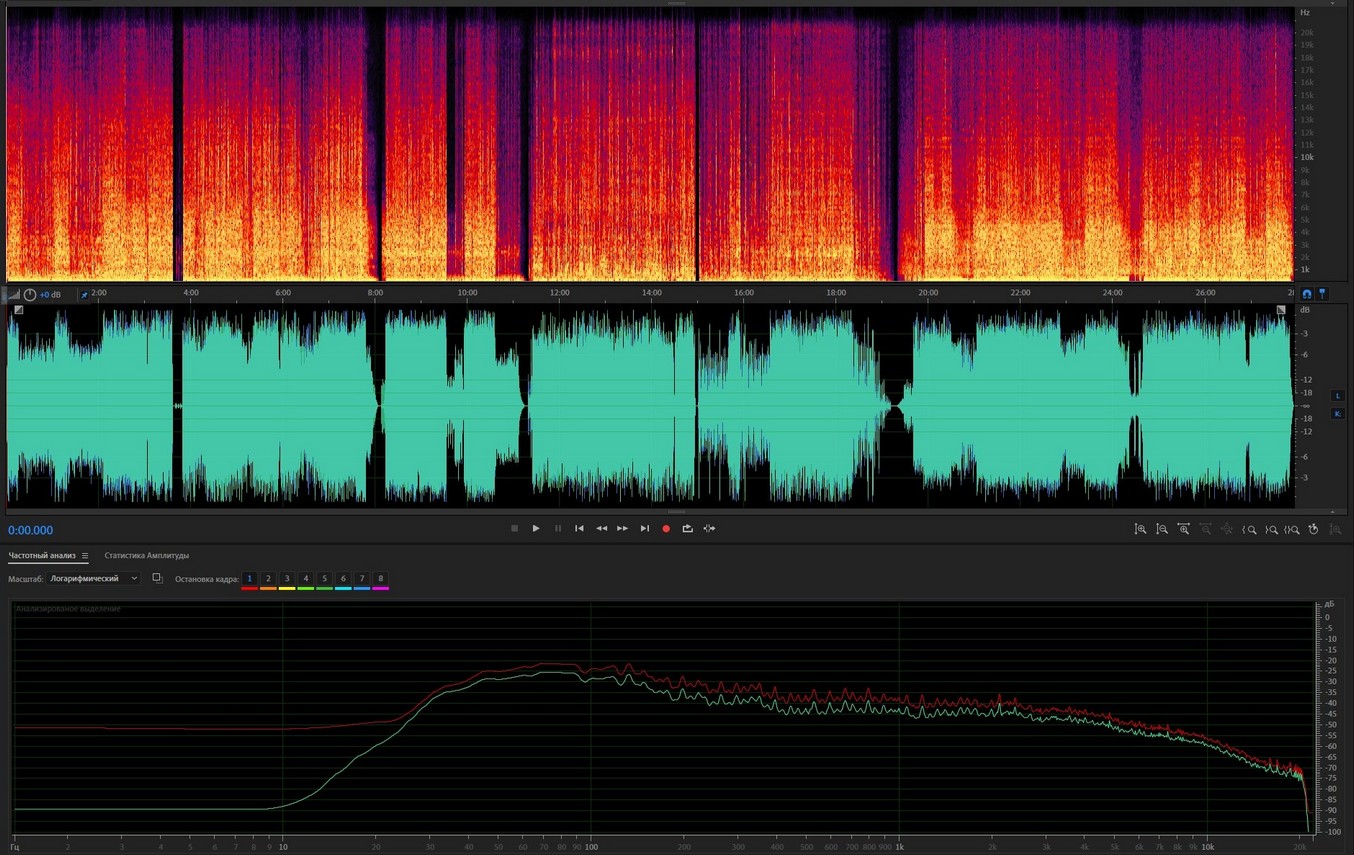Toggle the left channel L button

click(1337, 396)
